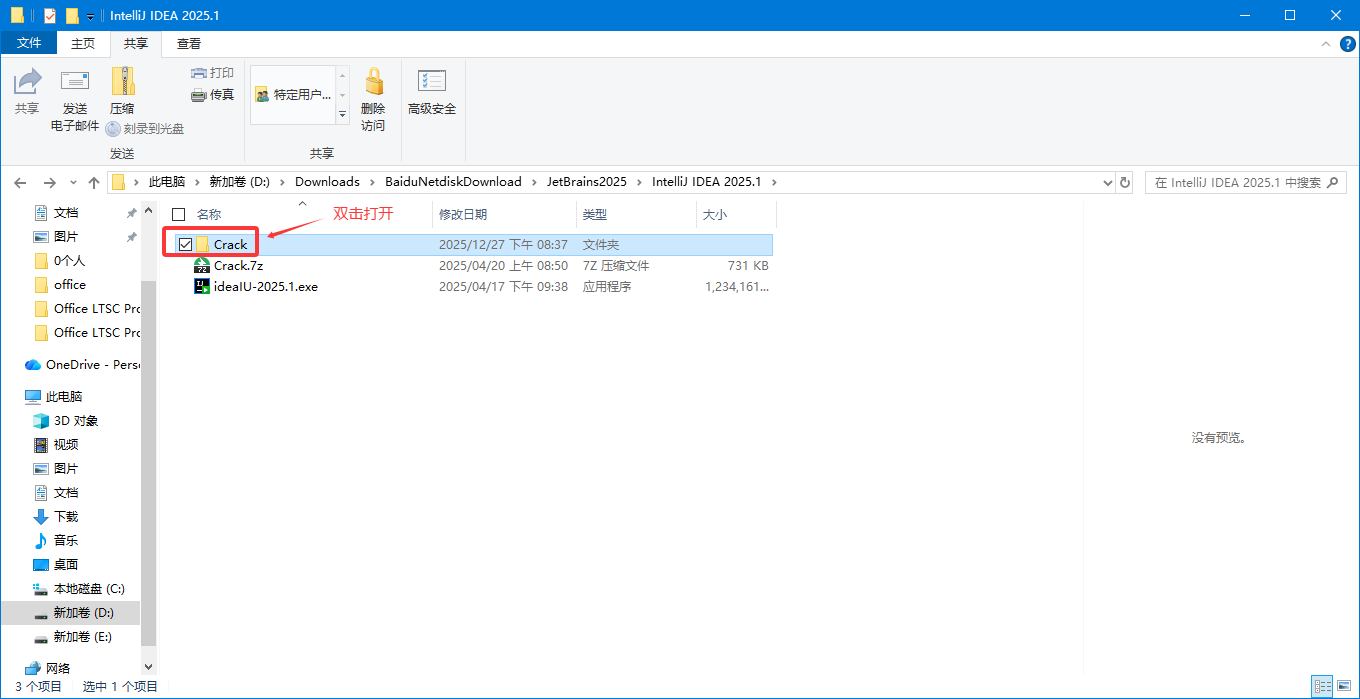Click 此电脑 in the address breadcrumb
1360x699 pixels.
(167, 182)
